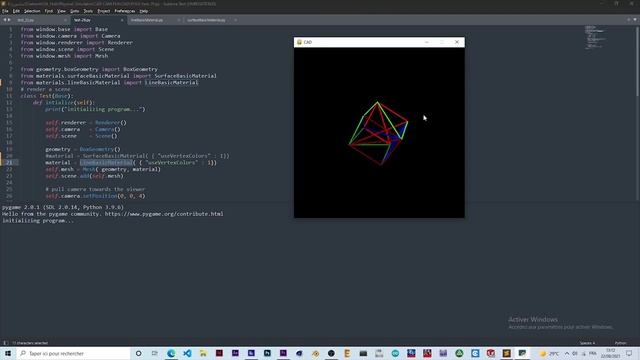Click the wireframe cube in CAD window
The image size is (640, 360).
pos(379,133)
